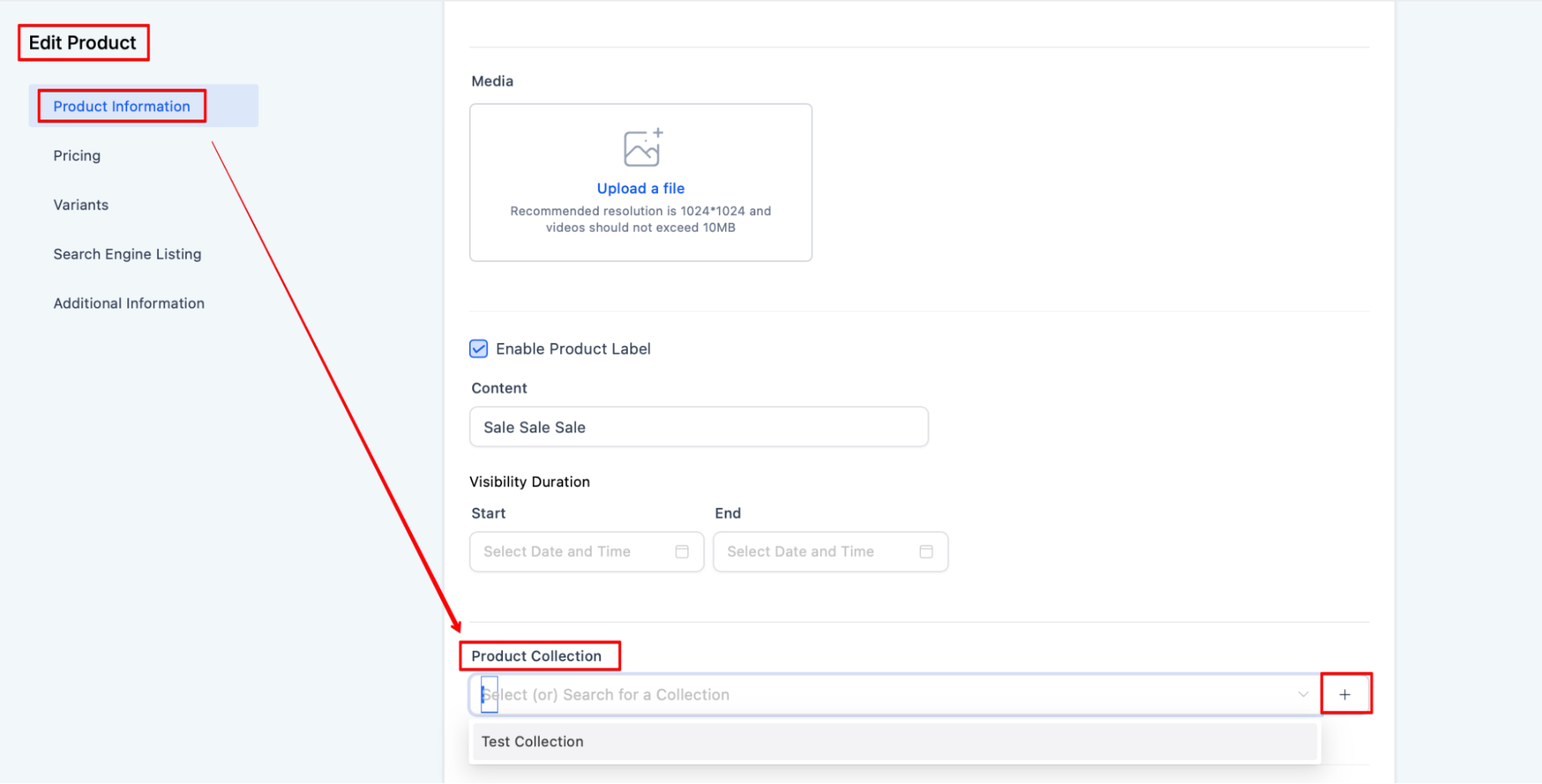Click the plus icon to add collection
Image resolution: width=1542 pixels, height=784 pixels.
coord(1345,695)
